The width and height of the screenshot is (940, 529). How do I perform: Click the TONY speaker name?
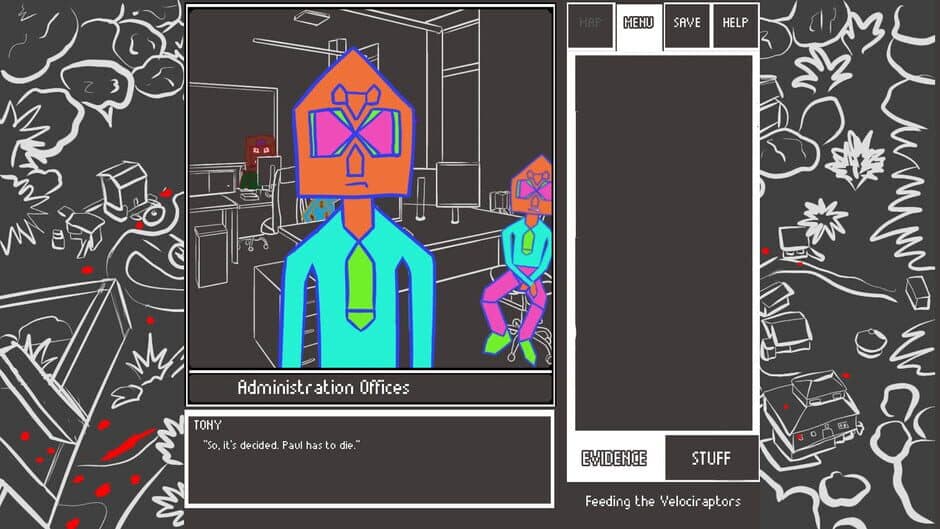coord(208,425)
